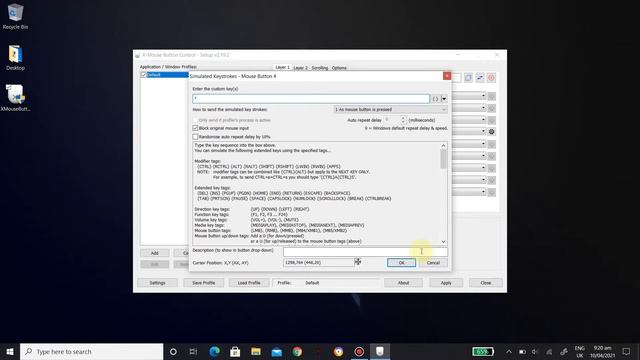Image resolution: width=640 pixels, height=360 pixels.
Task: Toggle the Default profile checkbox
Action: coord(143,75)
